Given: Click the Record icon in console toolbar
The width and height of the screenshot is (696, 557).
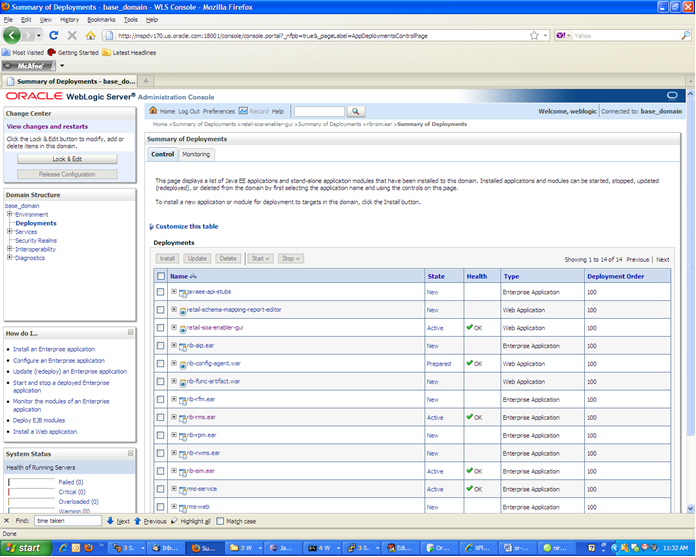Looking at the screenshot, I should pyautogui.click(x=243, y=111).
